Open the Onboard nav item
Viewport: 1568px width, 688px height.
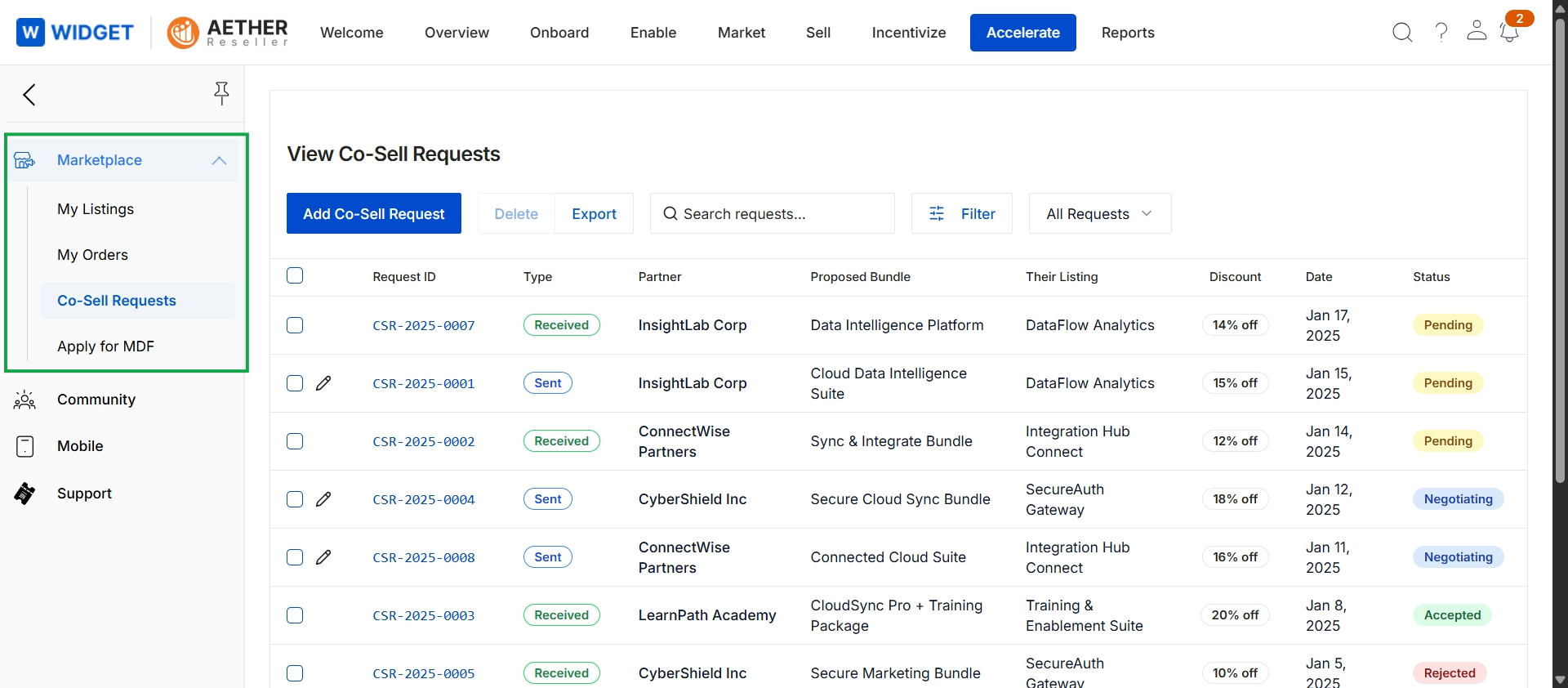[559, 33]
